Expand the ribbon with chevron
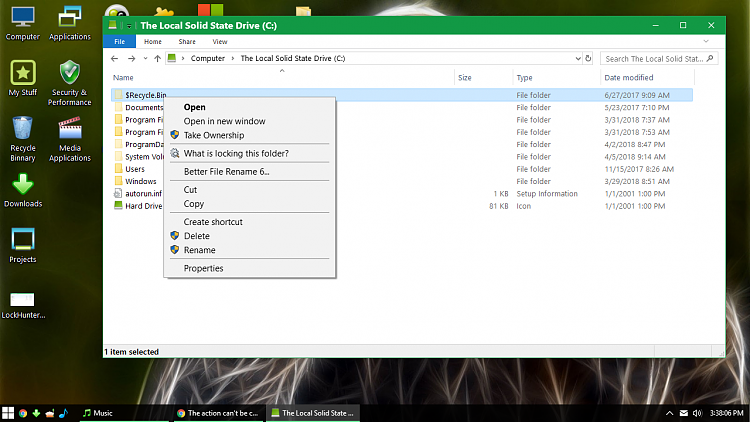 (706, 42)
